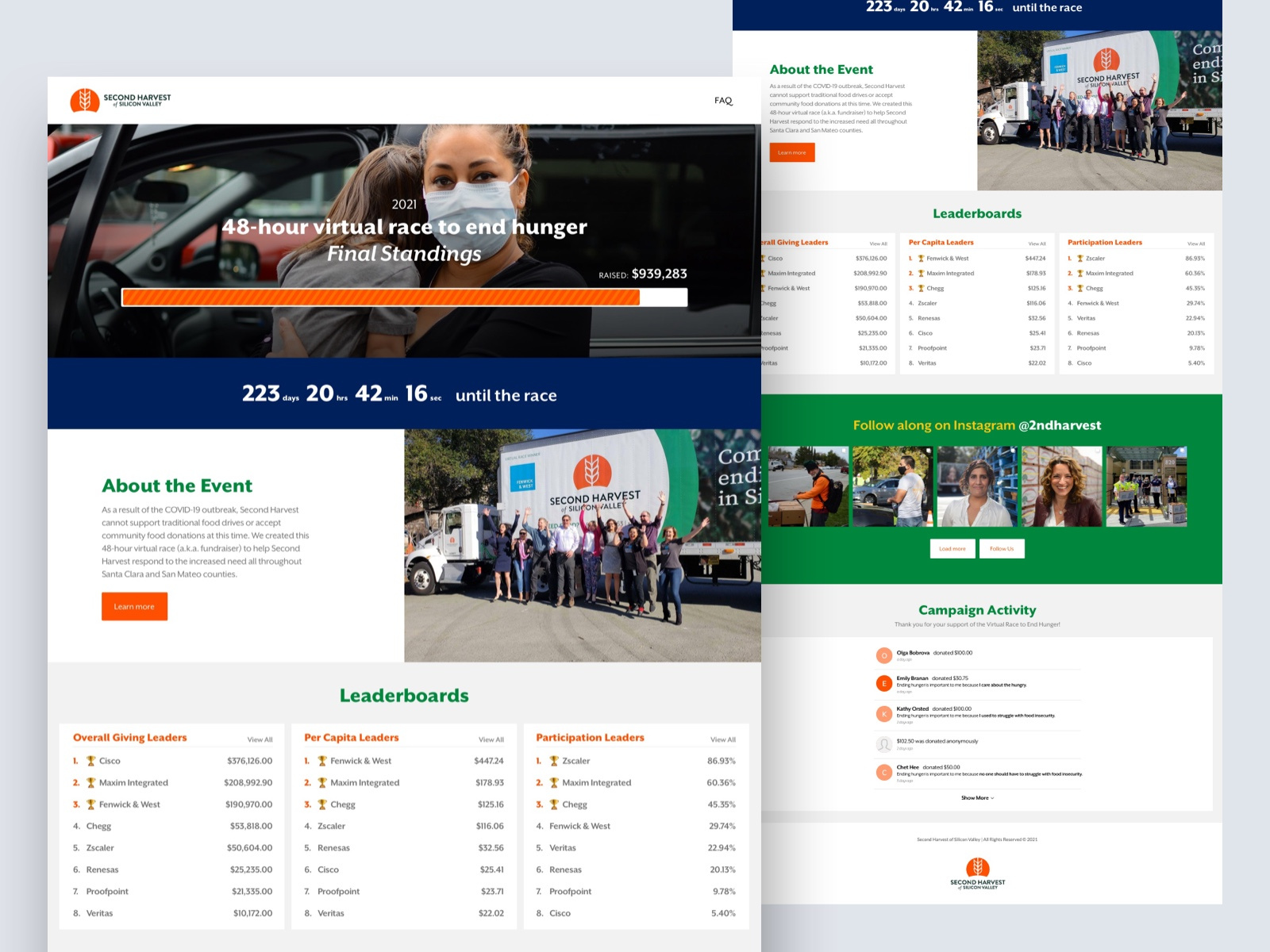Viewport: 1270px width, 952px height.
Task: Click Olga Bobrova's avatar in Campaign Activity
Action: tap(883, 655)
